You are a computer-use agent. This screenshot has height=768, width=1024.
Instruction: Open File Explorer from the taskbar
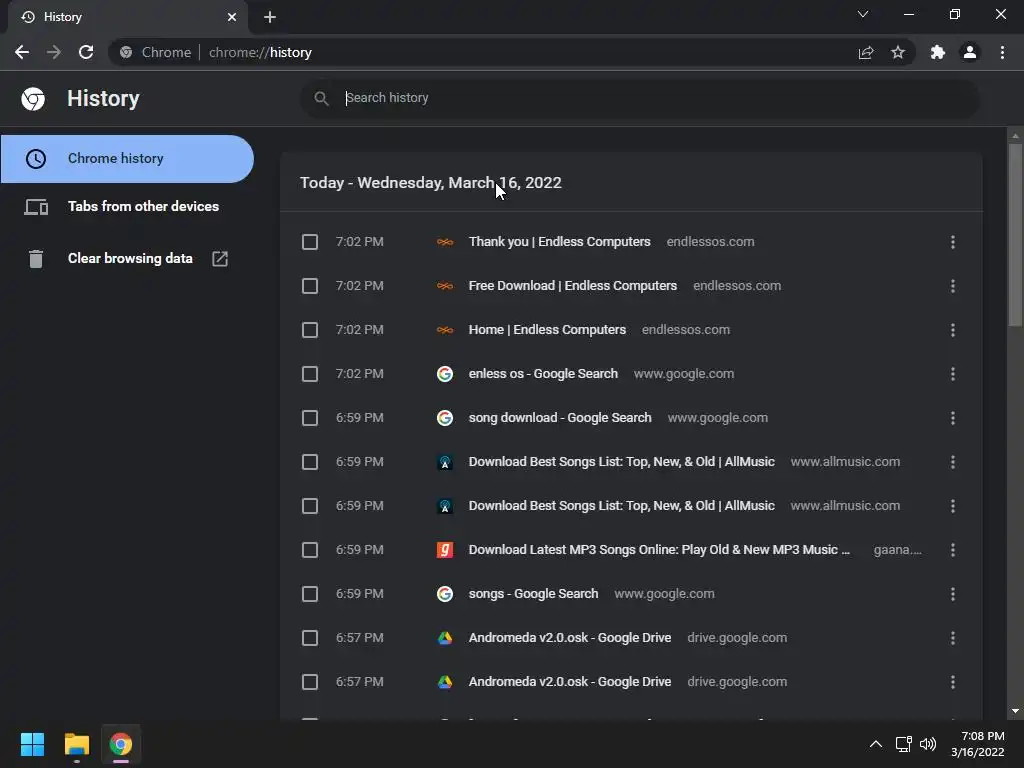pos(76,744)
